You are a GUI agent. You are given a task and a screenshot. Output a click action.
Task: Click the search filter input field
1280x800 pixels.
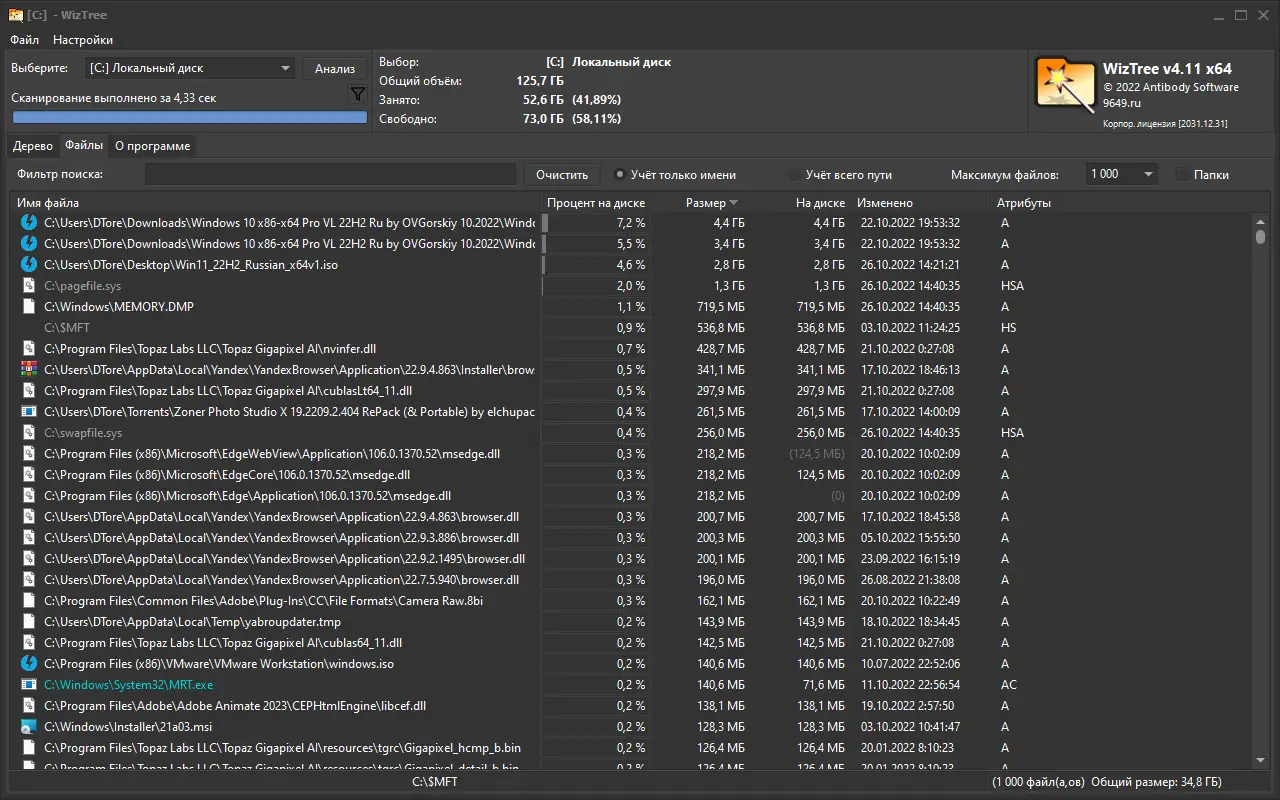(x=331, y=174)
